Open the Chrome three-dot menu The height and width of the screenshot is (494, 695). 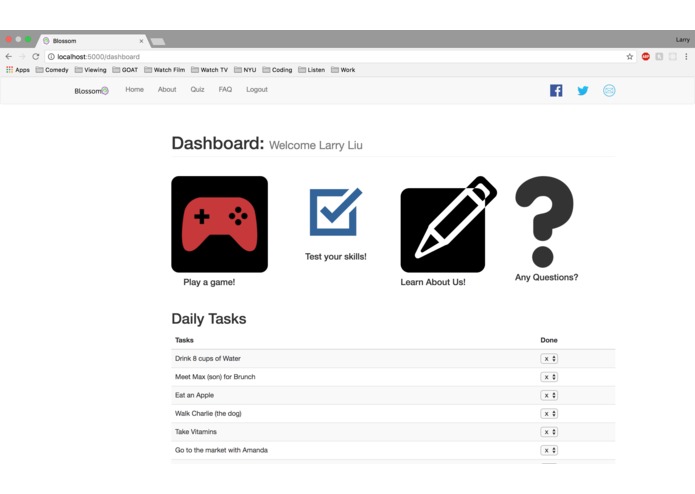pos(686,56)
